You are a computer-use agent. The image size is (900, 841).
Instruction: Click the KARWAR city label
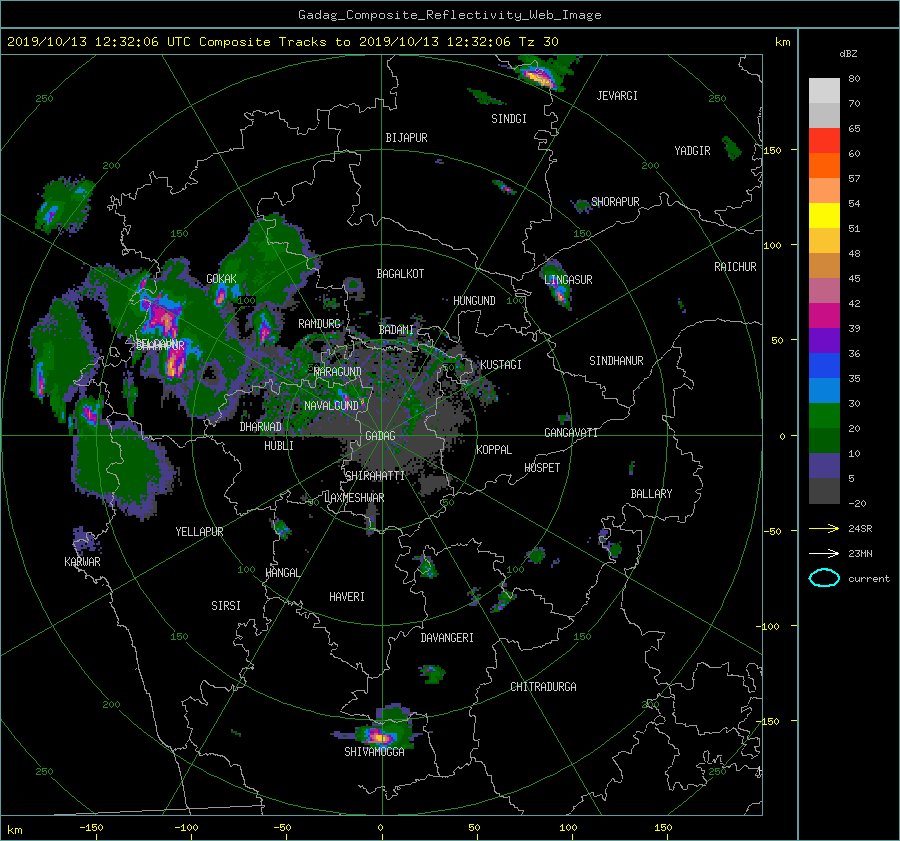pos(82,562)
